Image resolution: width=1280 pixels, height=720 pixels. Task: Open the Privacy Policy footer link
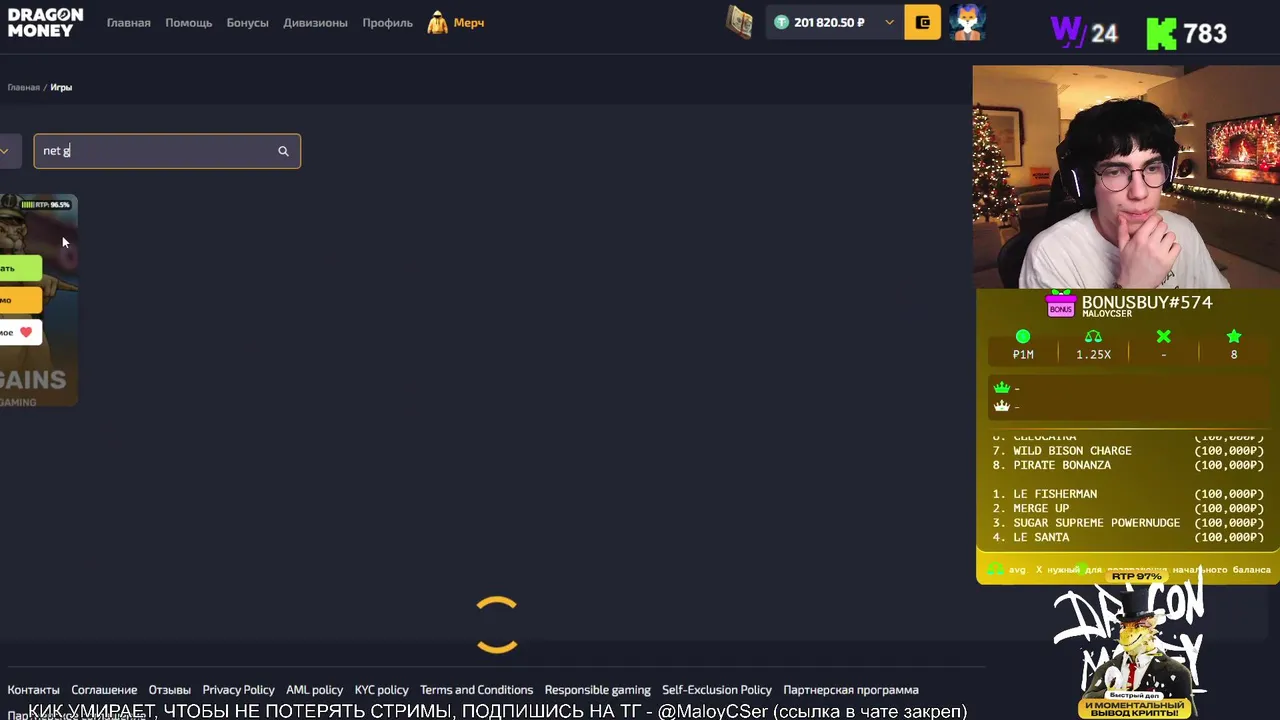click(238, 690)
